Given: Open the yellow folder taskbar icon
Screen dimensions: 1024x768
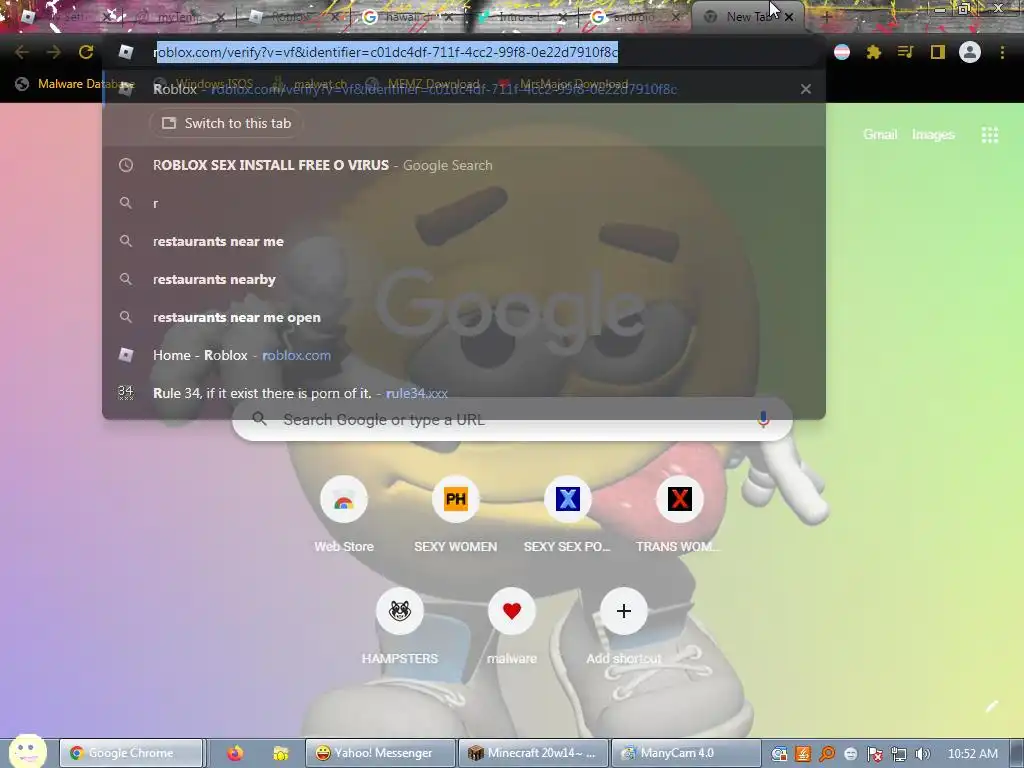Looking at the screenshot, I should click(281, 753).
